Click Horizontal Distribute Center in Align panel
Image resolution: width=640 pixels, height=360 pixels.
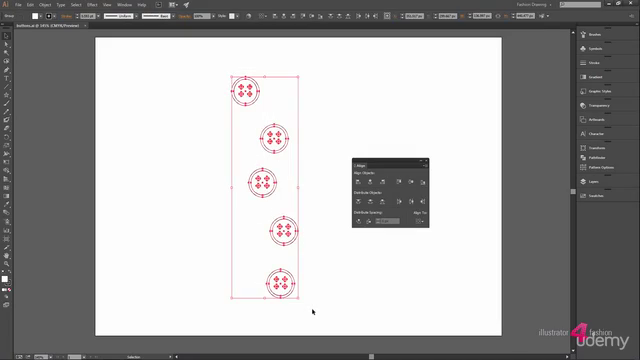point(411,201)
